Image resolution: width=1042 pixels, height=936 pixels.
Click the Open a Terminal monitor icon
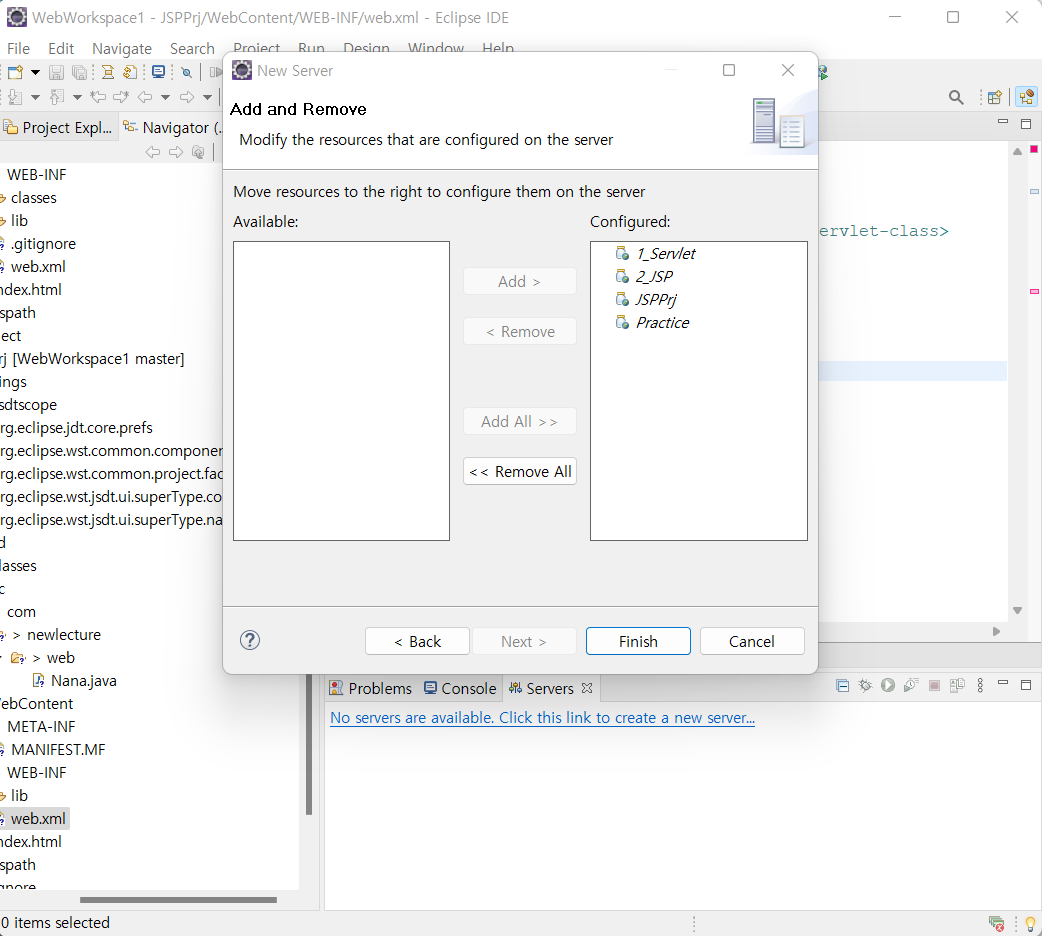coord(158,72)
